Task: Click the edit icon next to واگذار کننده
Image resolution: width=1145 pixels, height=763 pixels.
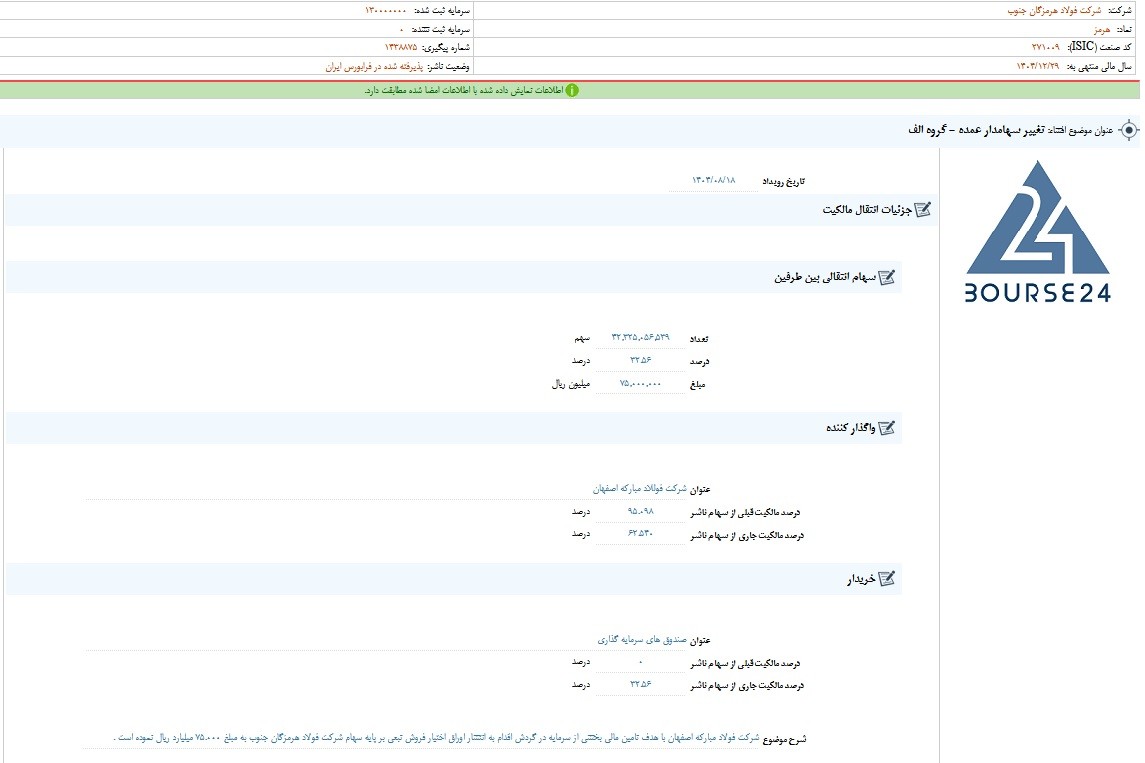Action: (x=886, y=428)
